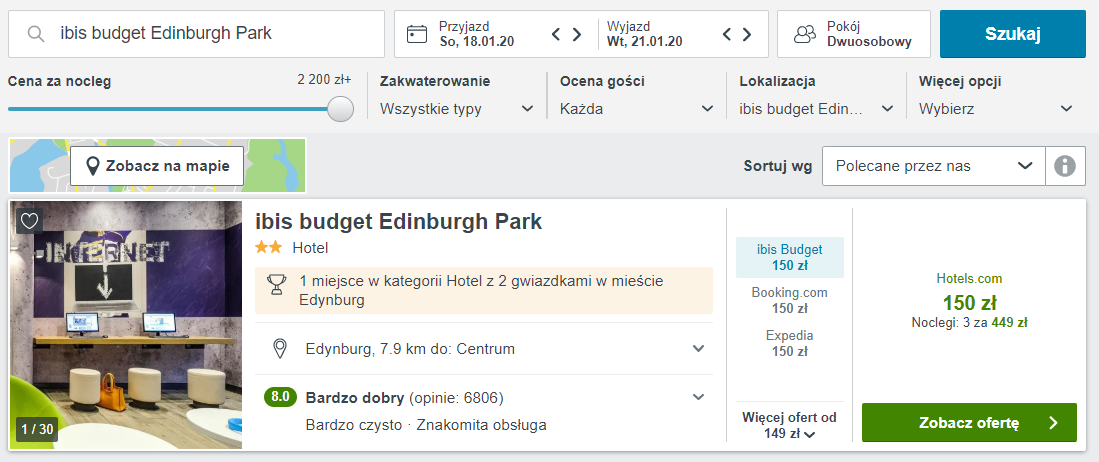Click the ranking banner 1 miejsce w kategorii
Image resolution: width=1099 pixels, height=462 pixels.
484,290
